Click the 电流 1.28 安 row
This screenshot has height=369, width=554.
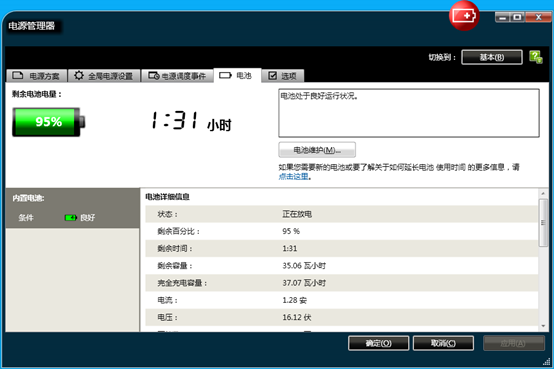click(x=341, y=300)
